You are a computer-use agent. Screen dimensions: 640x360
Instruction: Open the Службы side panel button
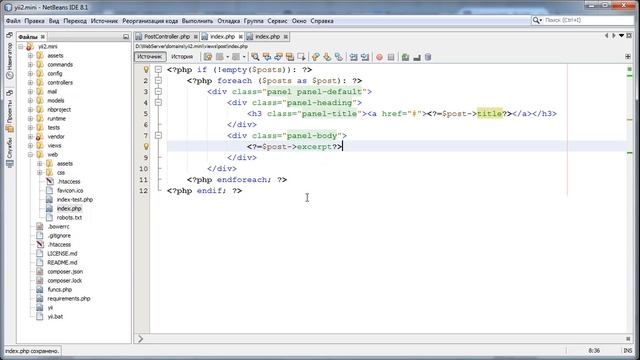pos(10,153)
